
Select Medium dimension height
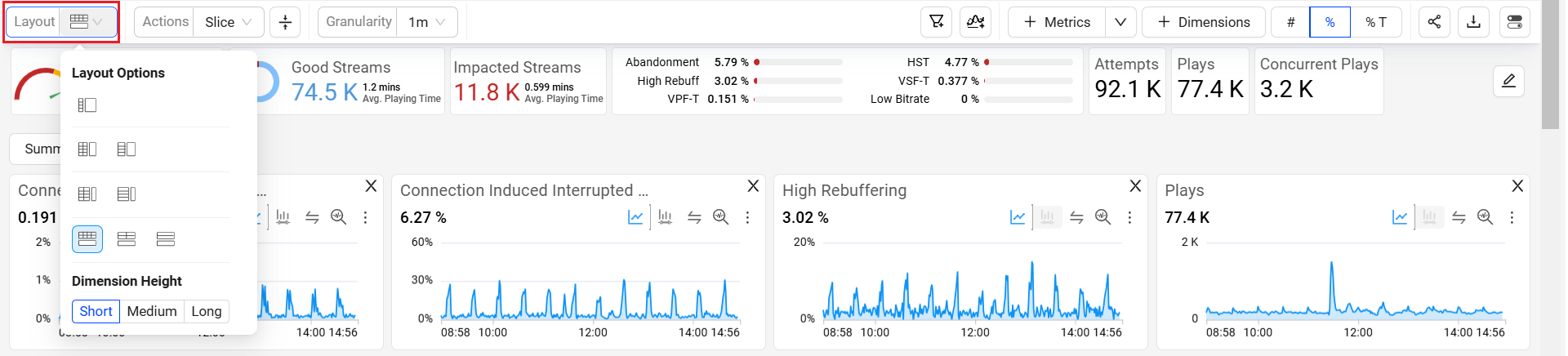pyautogui.click(x=152, y=311)
